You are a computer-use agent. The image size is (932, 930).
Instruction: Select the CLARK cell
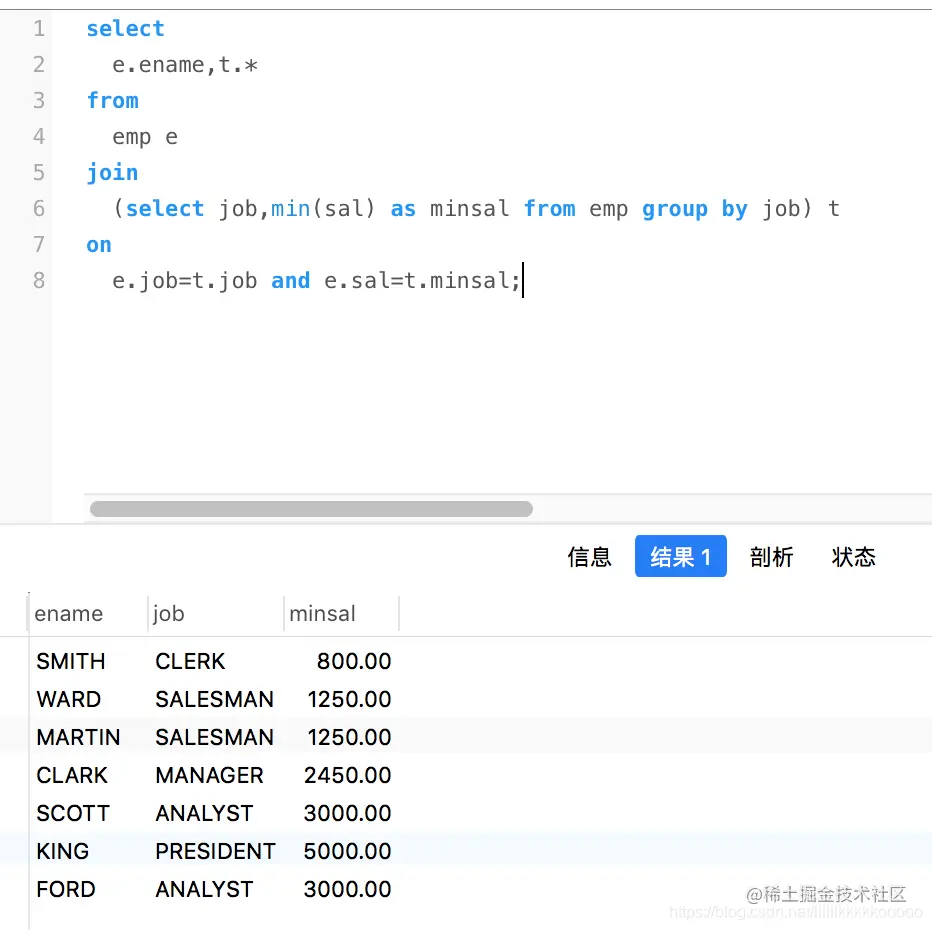point(72,775)
